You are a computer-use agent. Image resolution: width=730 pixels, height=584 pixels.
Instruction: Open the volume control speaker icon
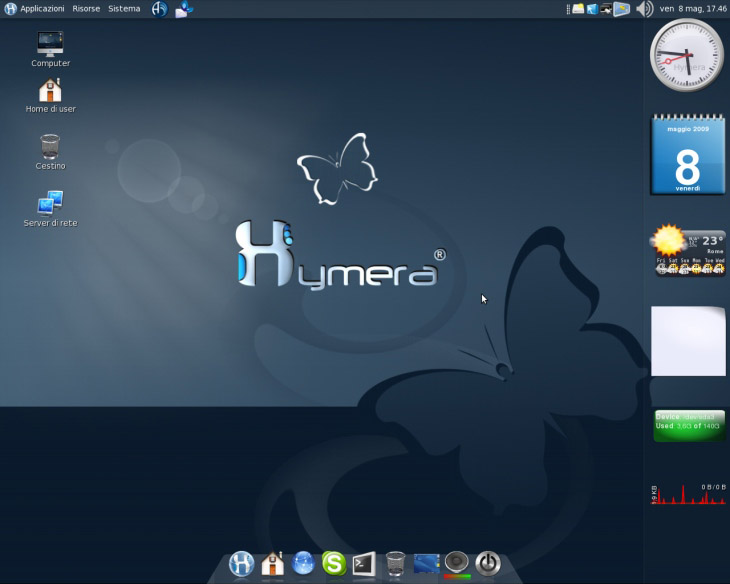point(644,9)
